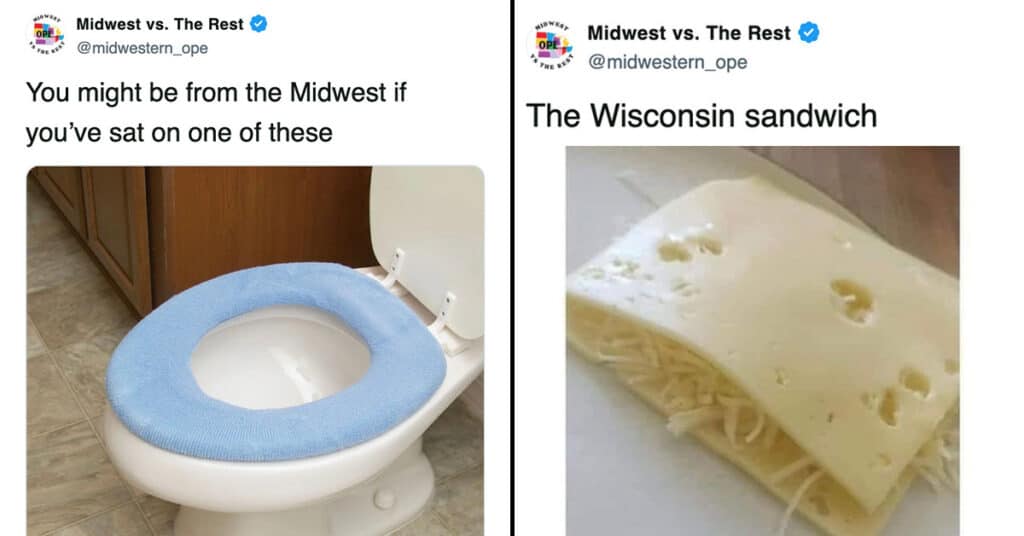Click the toilet bowl opening in photo

[280, 358]
